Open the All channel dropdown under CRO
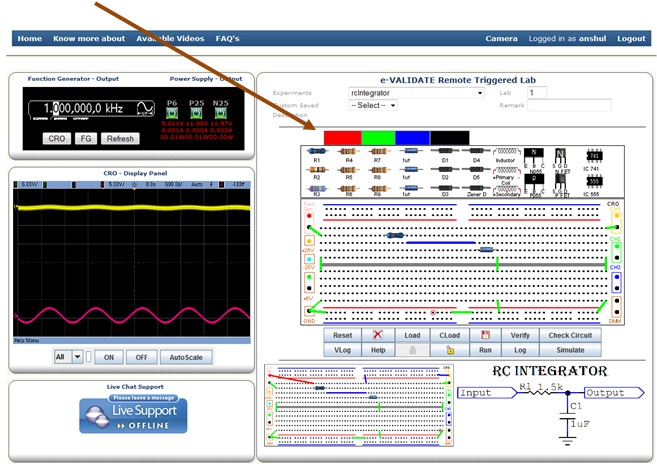This screenshot has width=657, height=464. pos(70,357)
